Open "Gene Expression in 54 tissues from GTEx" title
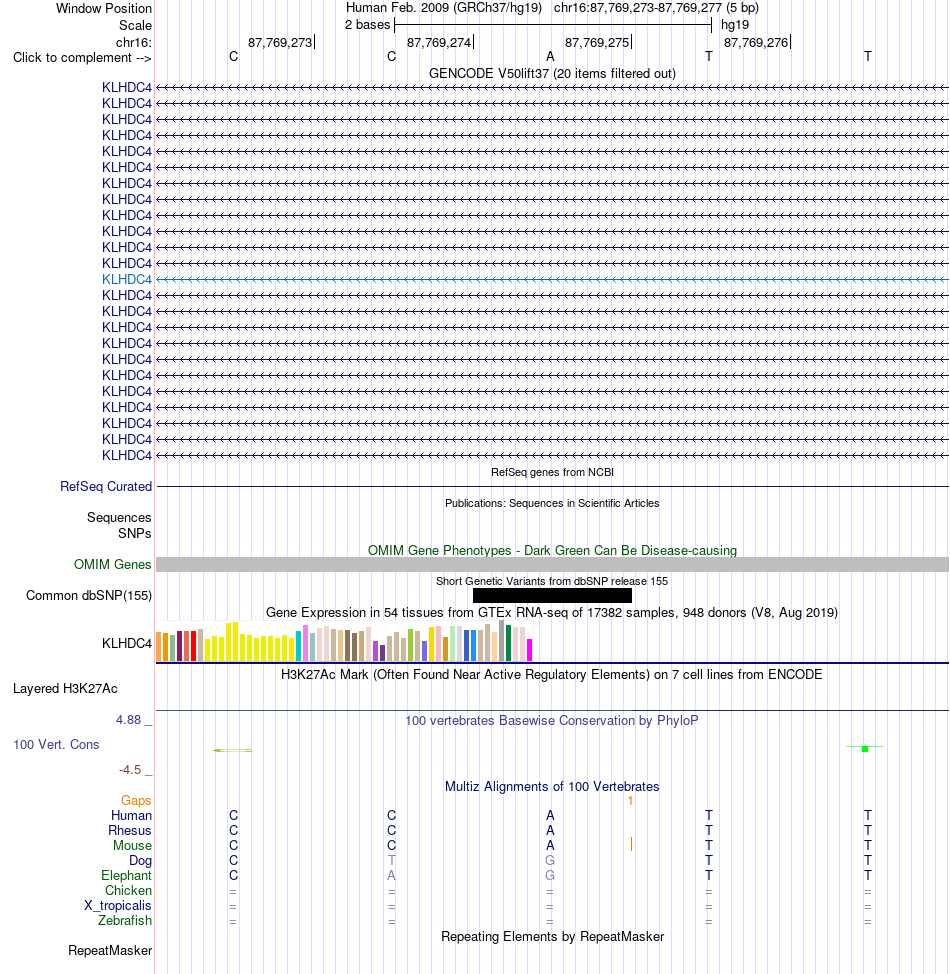The image size is (950, 974). (x=552, y=612)
